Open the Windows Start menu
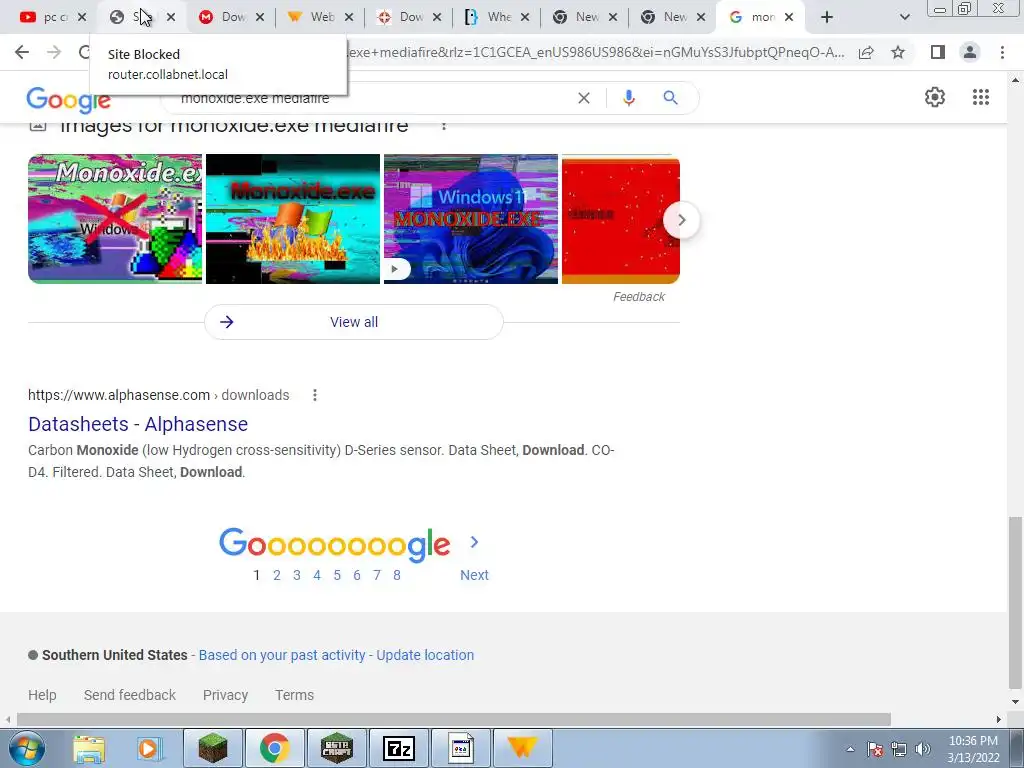This screenshot has width=1024, height=768. [27, 748]
